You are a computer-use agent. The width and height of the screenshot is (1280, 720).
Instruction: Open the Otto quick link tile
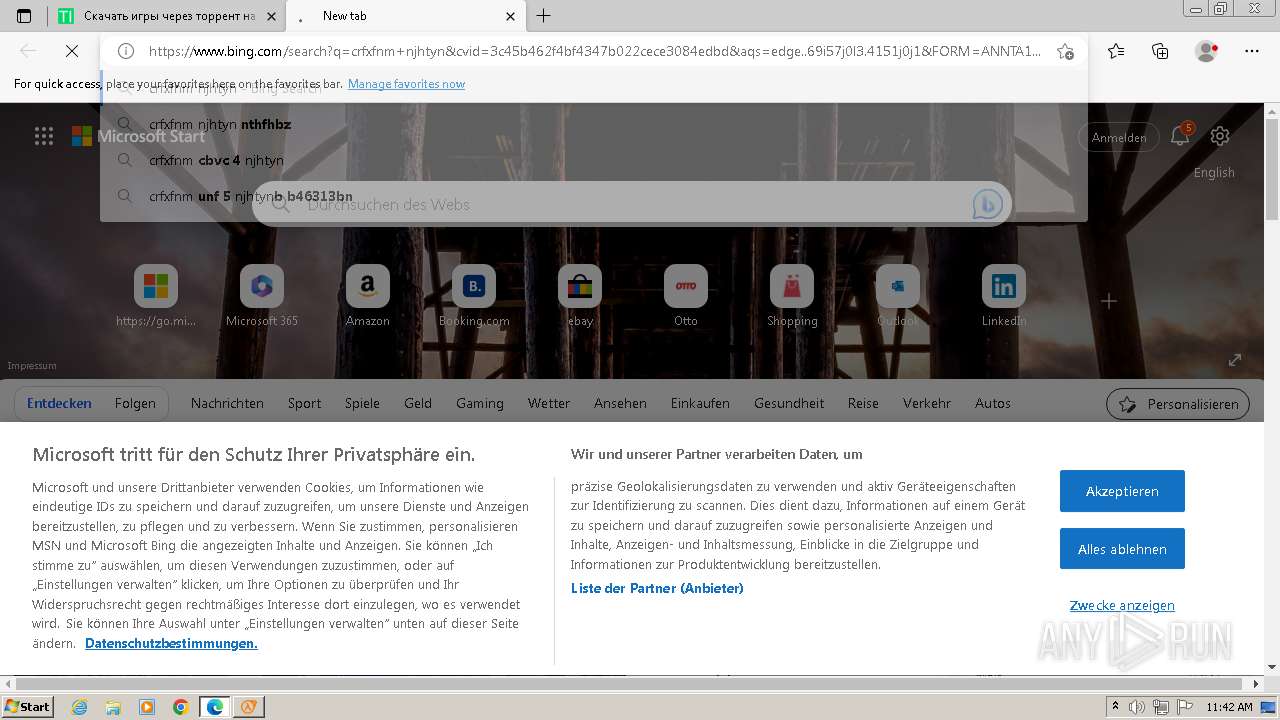point(686,297)
